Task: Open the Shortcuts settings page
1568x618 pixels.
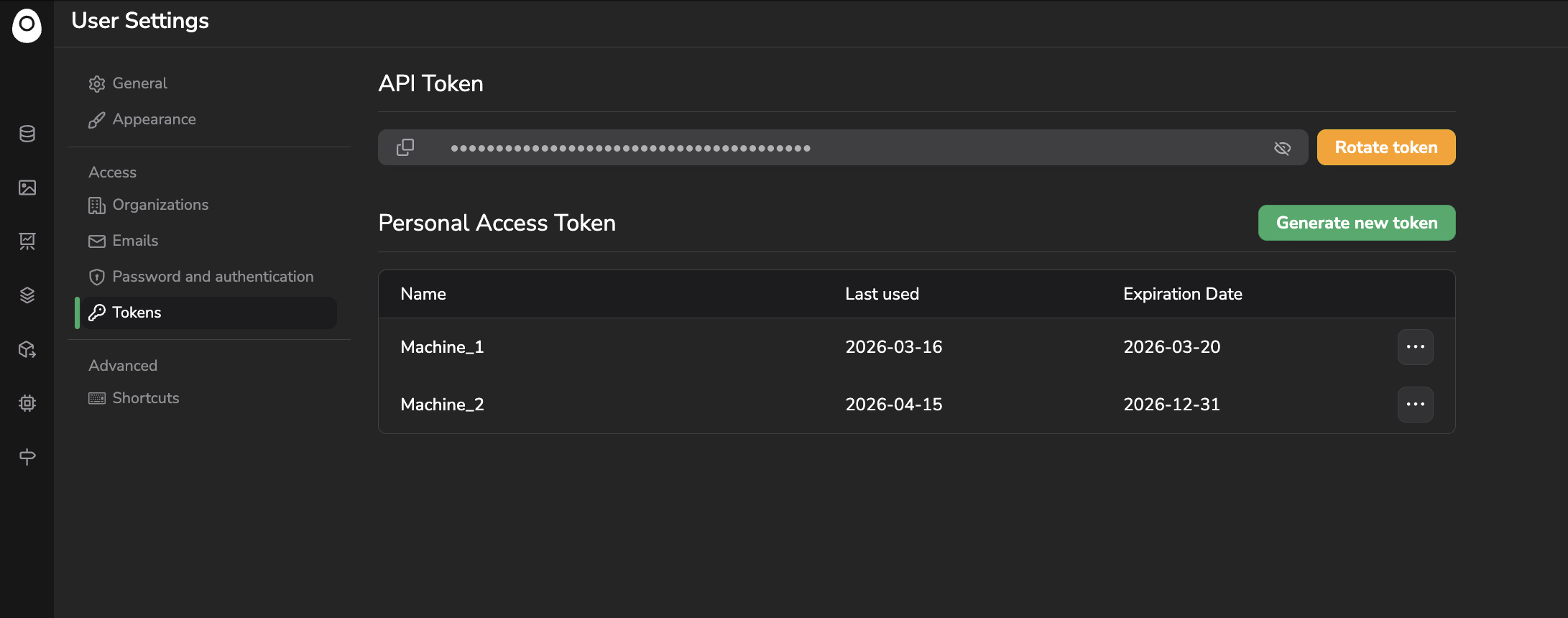Action: click(134, 398)
